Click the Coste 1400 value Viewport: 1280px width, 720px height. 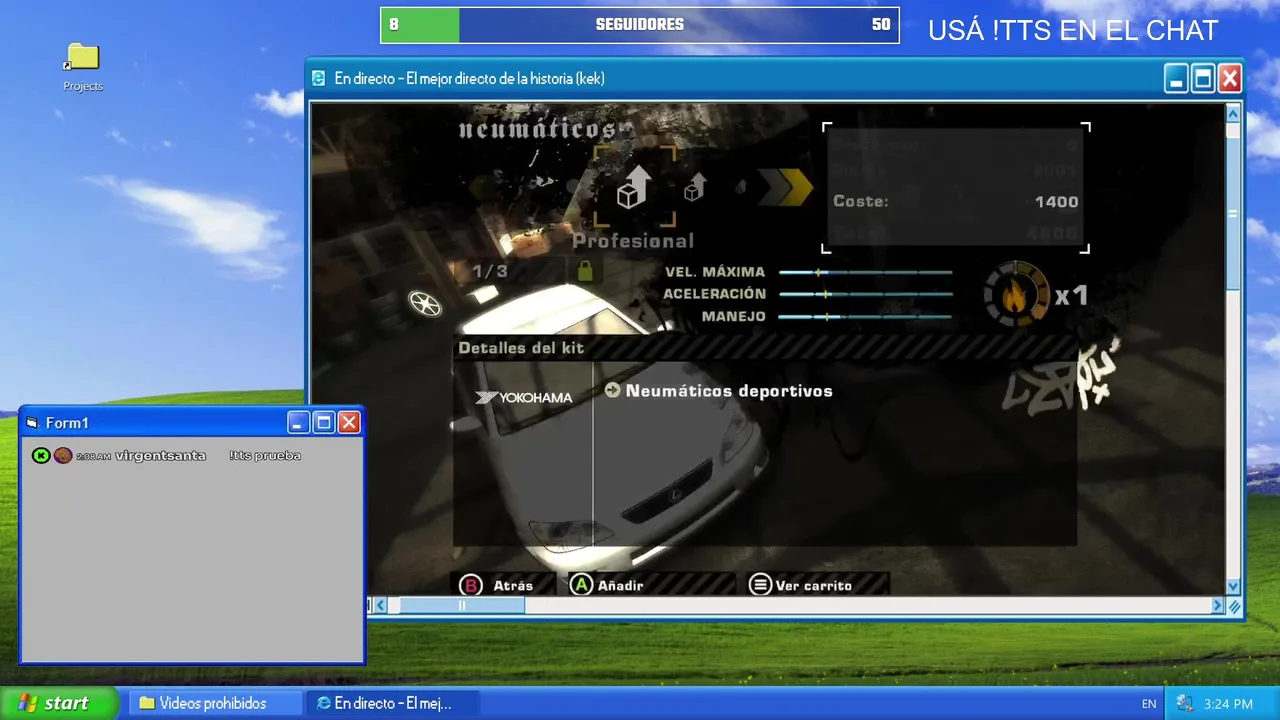click(1056, 201)
